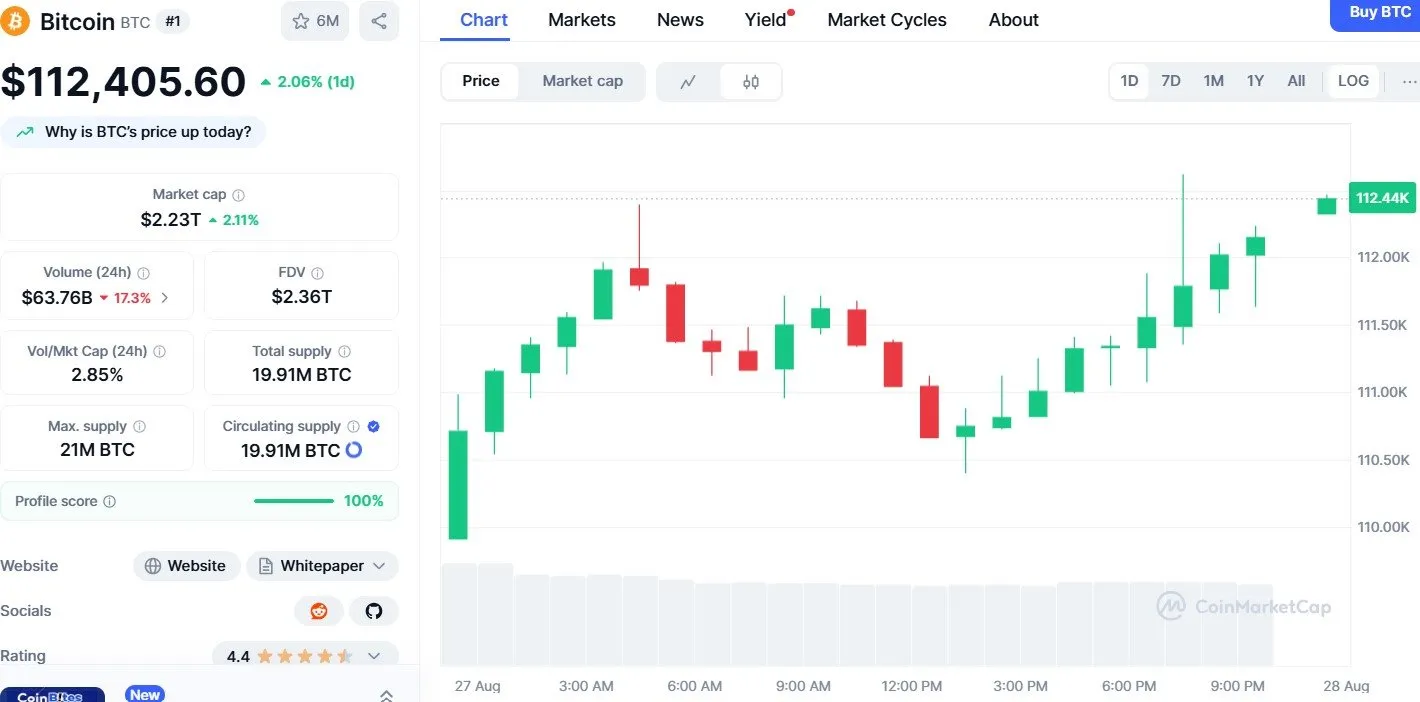The image size is (1420, 702).
Task: Click "Why is BTC's price up today?"
Action: point(135,132)
